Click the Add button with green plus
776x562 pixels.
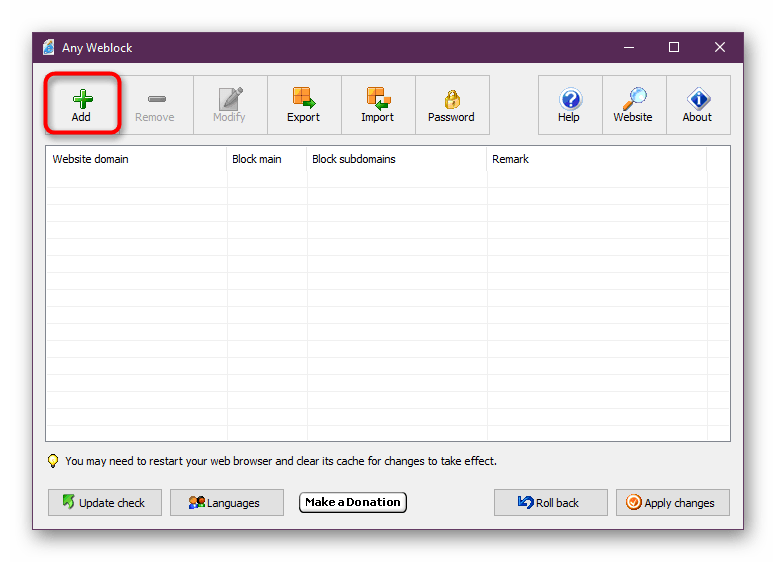click(82, 104)
